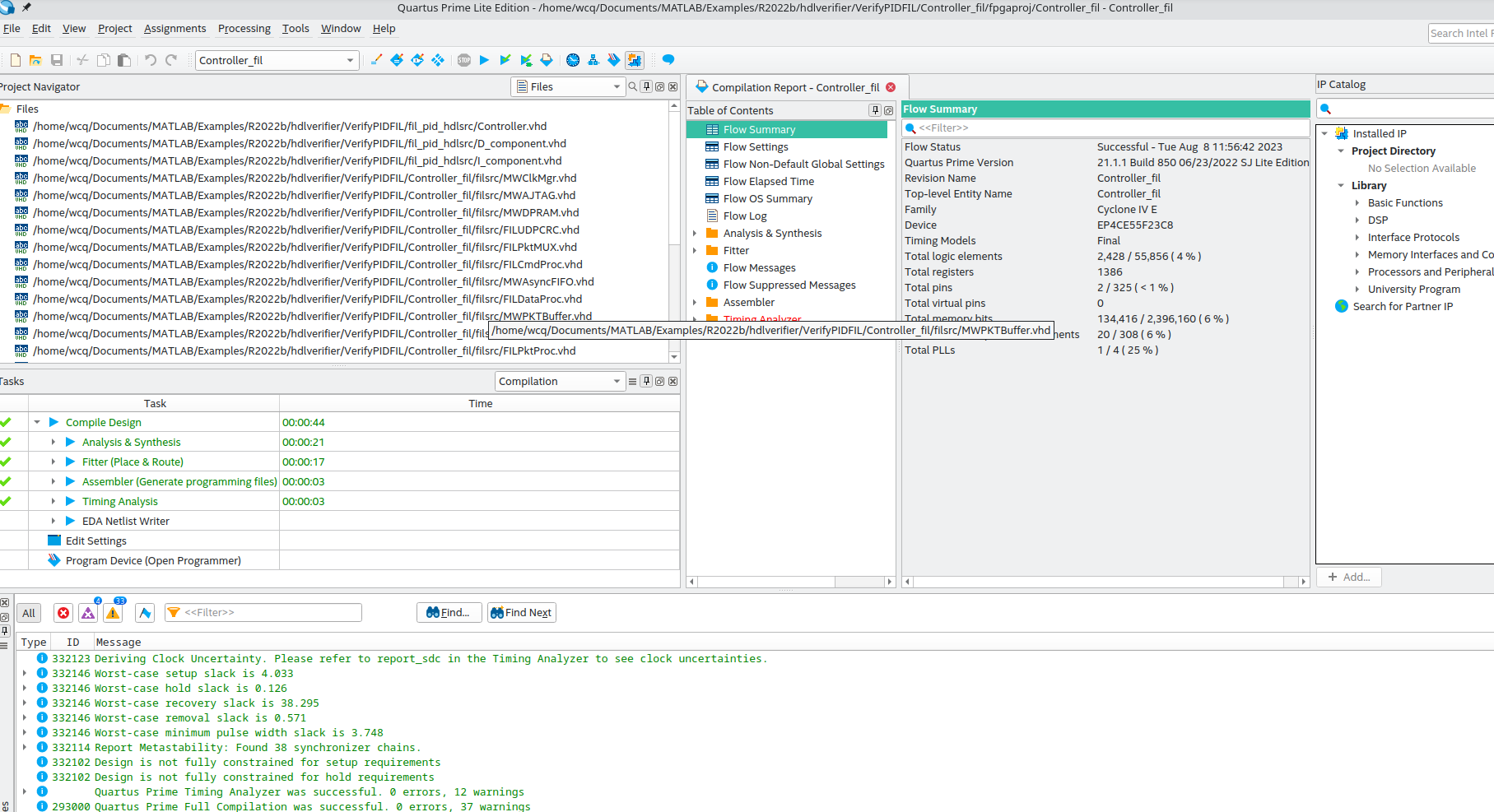Open the Help menu
Screen dimensions: 1494x812
point(384,28)
